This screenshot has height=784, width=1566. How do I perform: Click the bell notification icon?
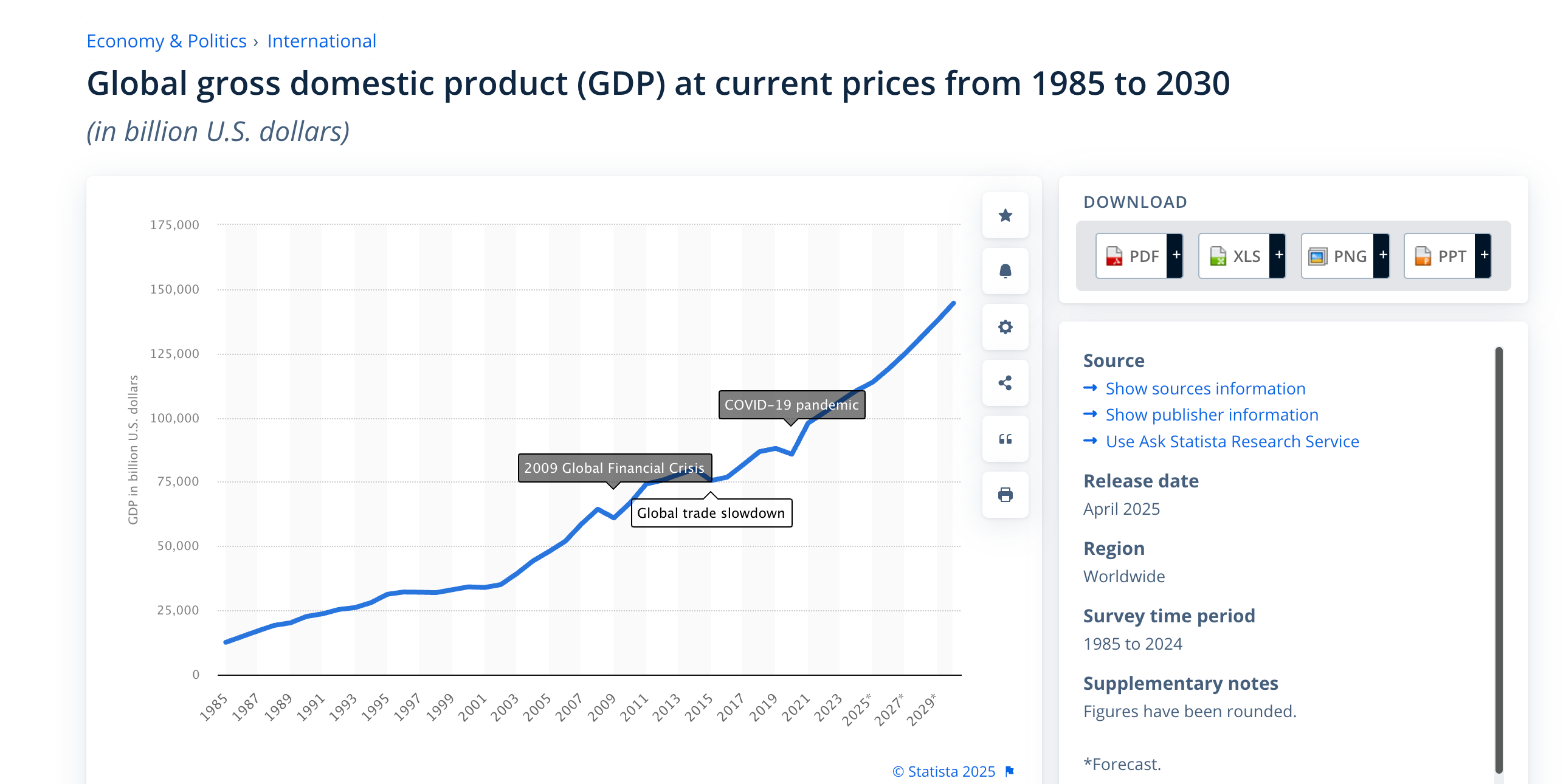1005,271
